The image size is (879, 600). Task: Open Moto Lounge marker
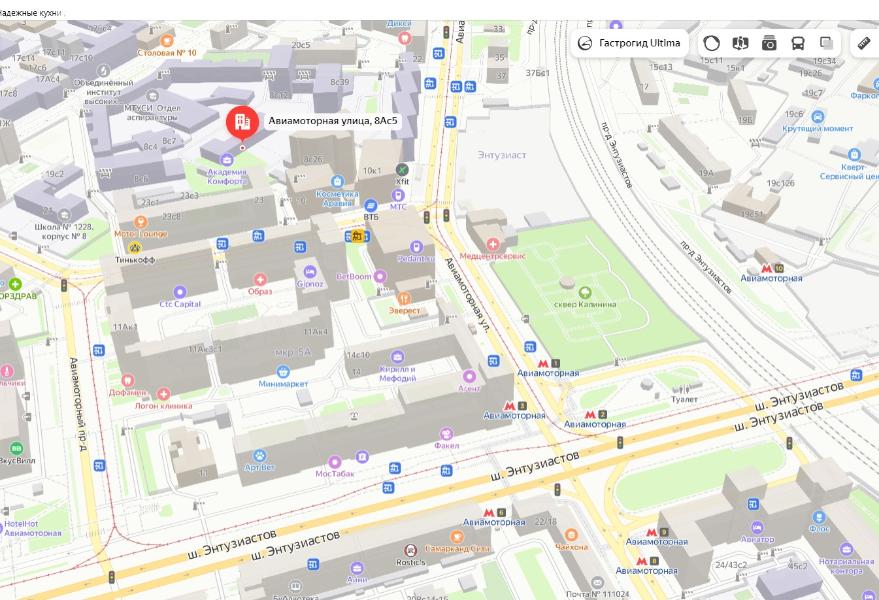tap(140, 222)
